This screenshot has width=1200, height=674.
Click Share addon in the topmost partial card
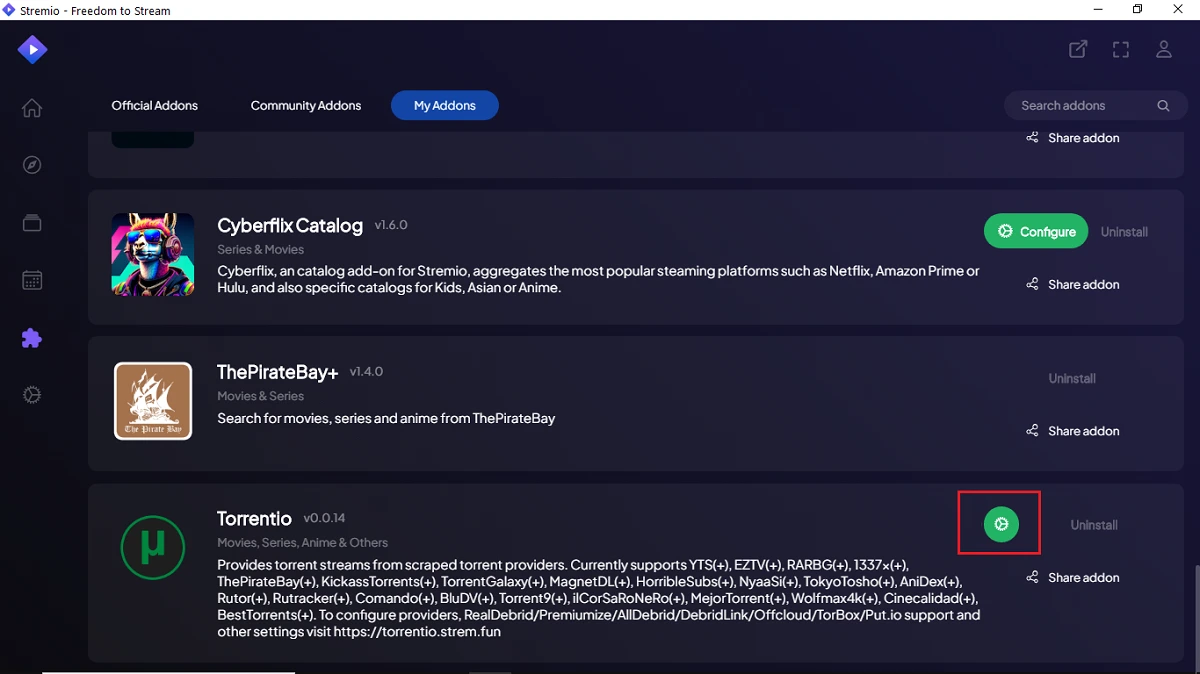(x=1073, y=138)
